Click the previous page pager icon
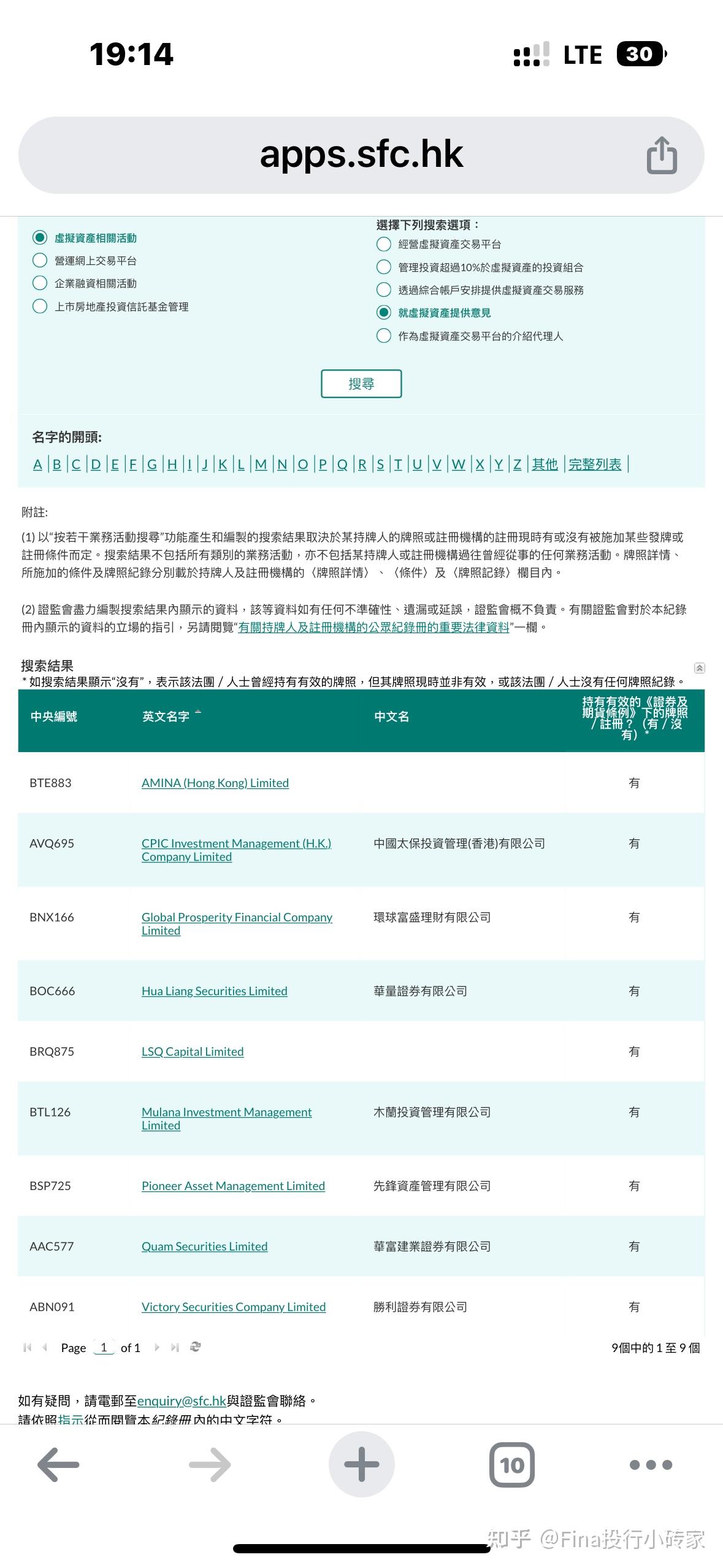The image size is (723, 1568). [45, 1347]
